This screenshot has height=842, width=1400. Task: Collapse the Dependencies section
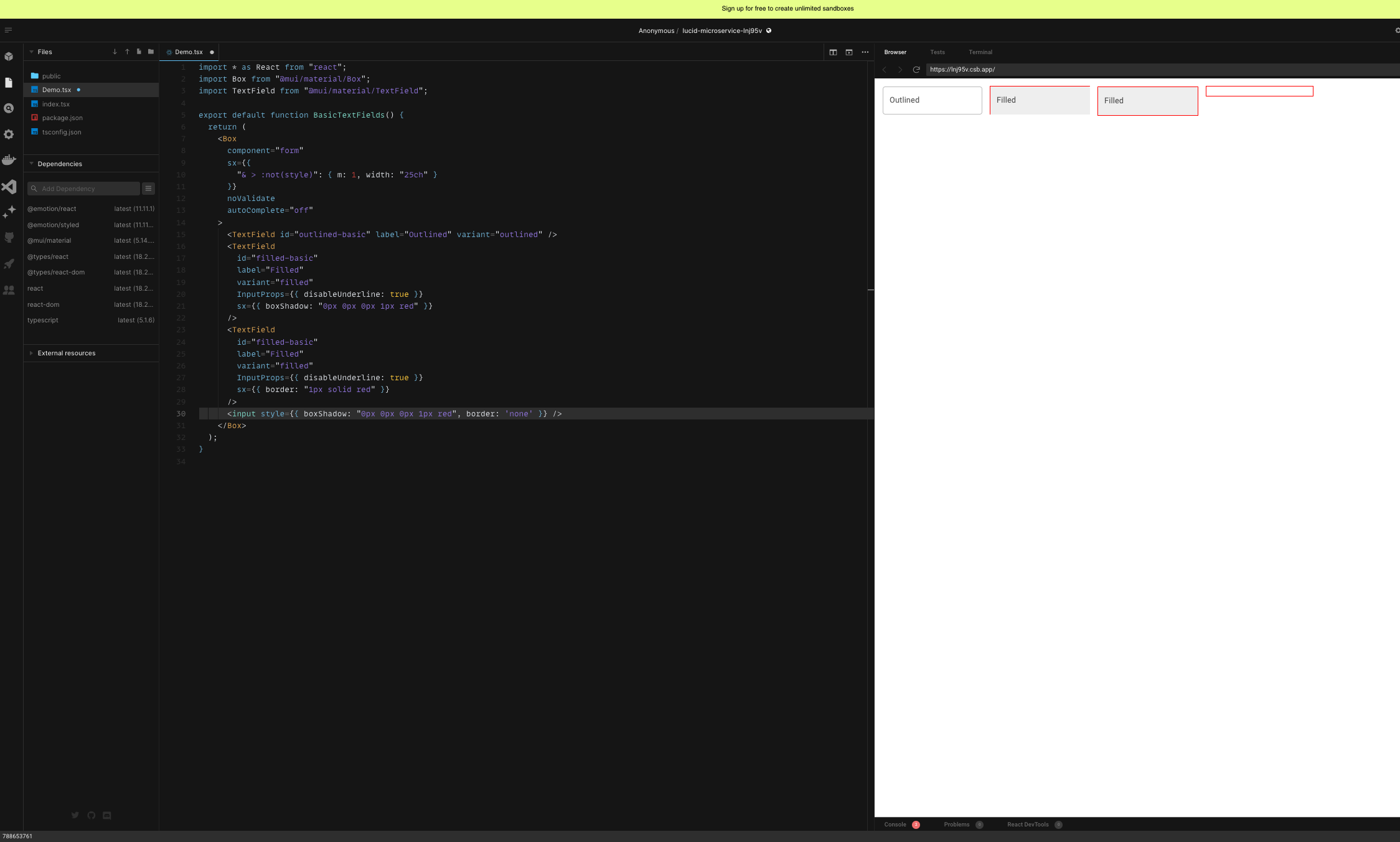point(59,164)
